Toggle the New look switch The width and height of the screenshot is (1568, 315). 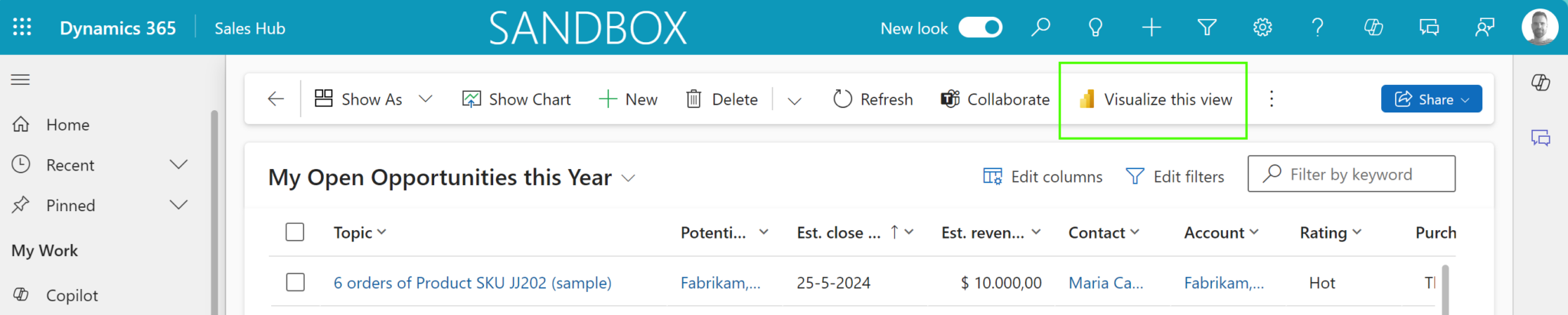click(x=981, y=28)
